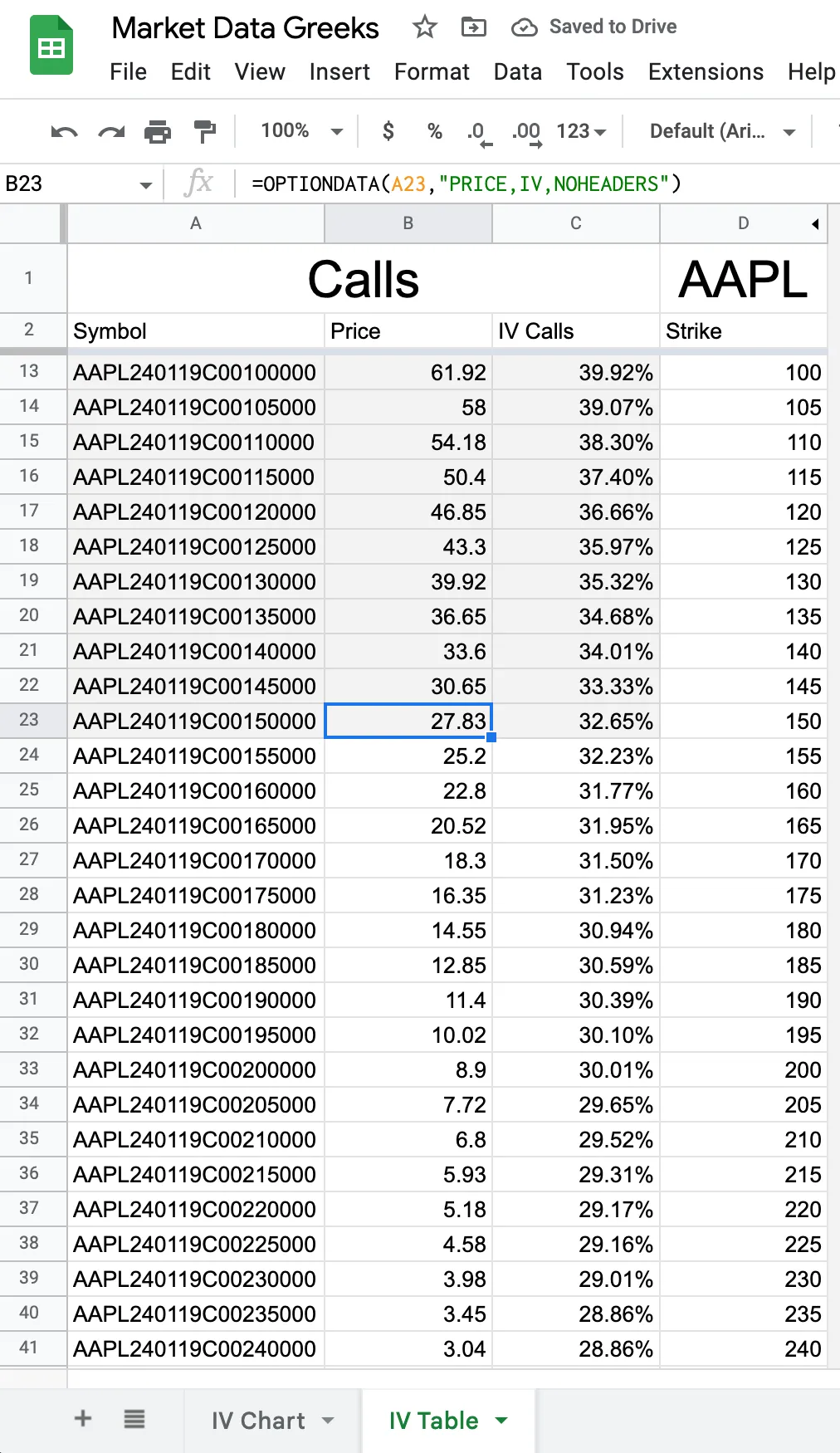The image size is (840, 1453).
Task: Format as percent
Action: [x=434, y=131]
